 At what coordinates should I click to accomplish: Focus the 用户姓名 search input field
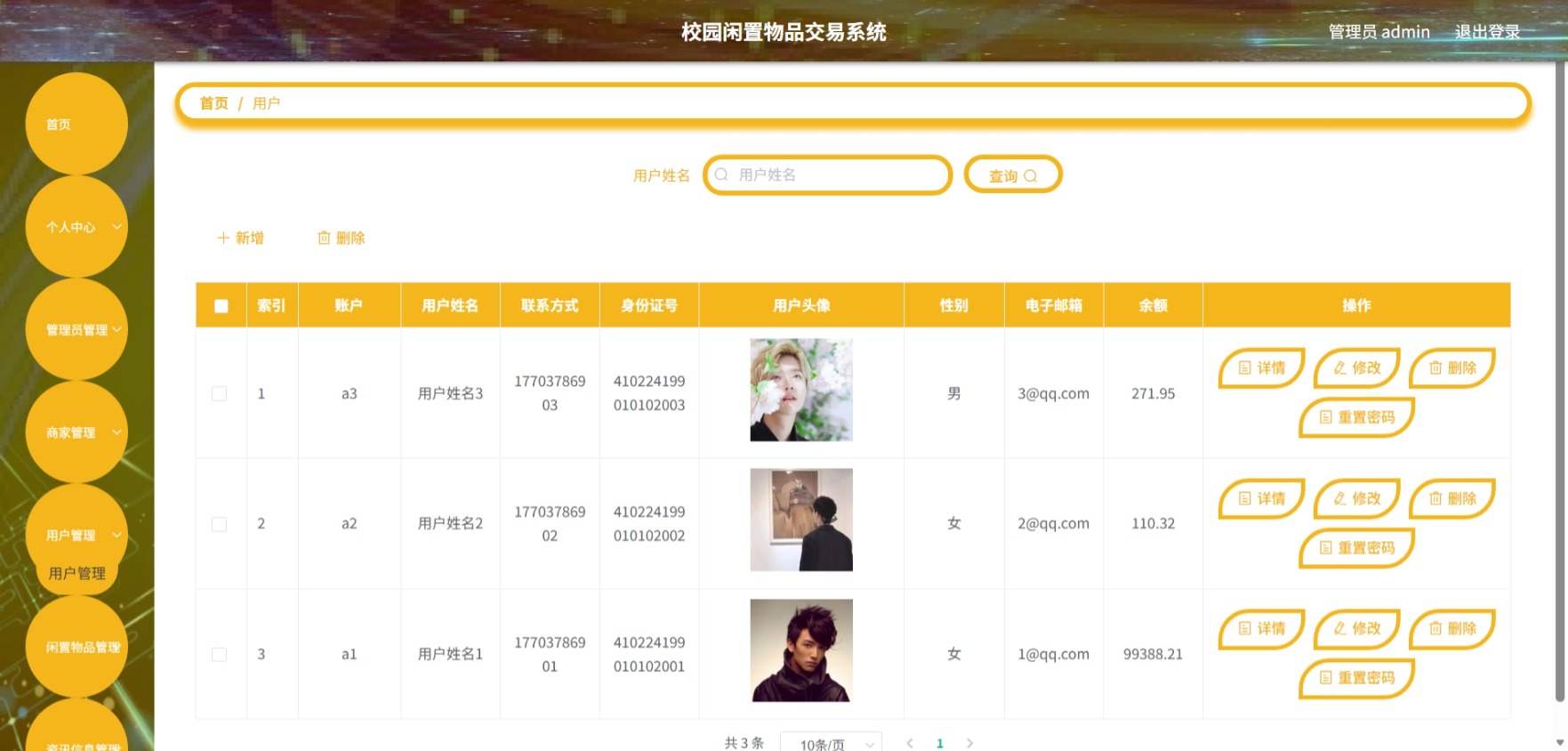[827, 175]
